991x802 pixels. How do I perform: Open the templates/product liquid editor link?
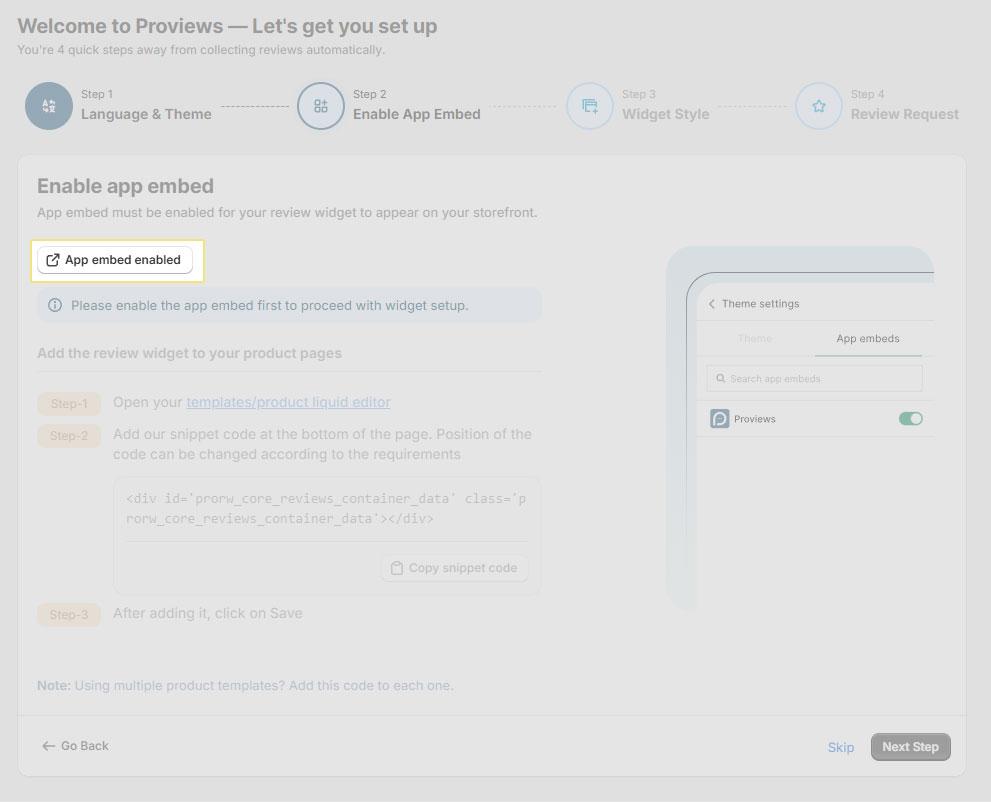[x=288, y=402]
